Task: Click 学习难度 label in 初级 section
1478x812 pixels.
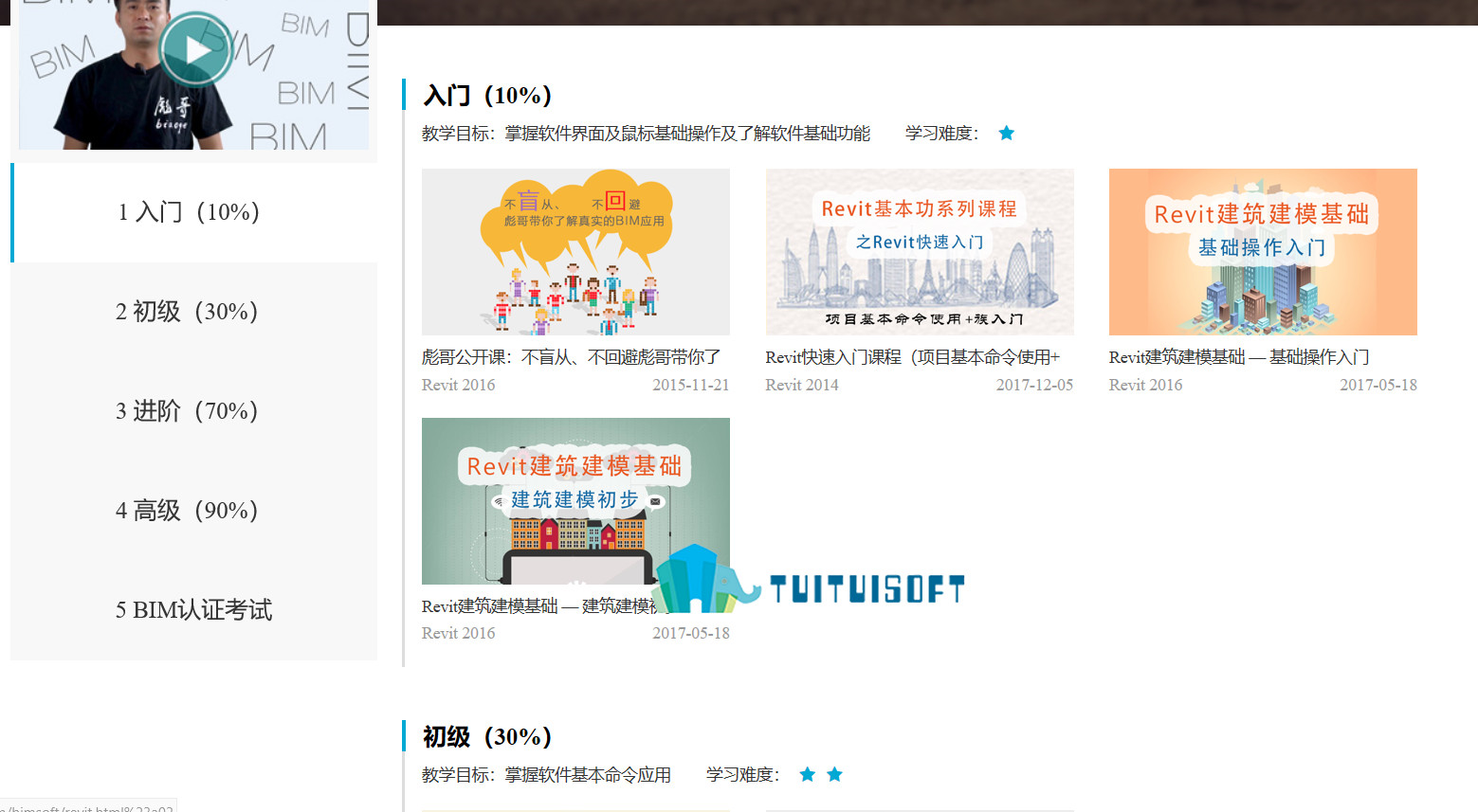Action: click(743, 775)
